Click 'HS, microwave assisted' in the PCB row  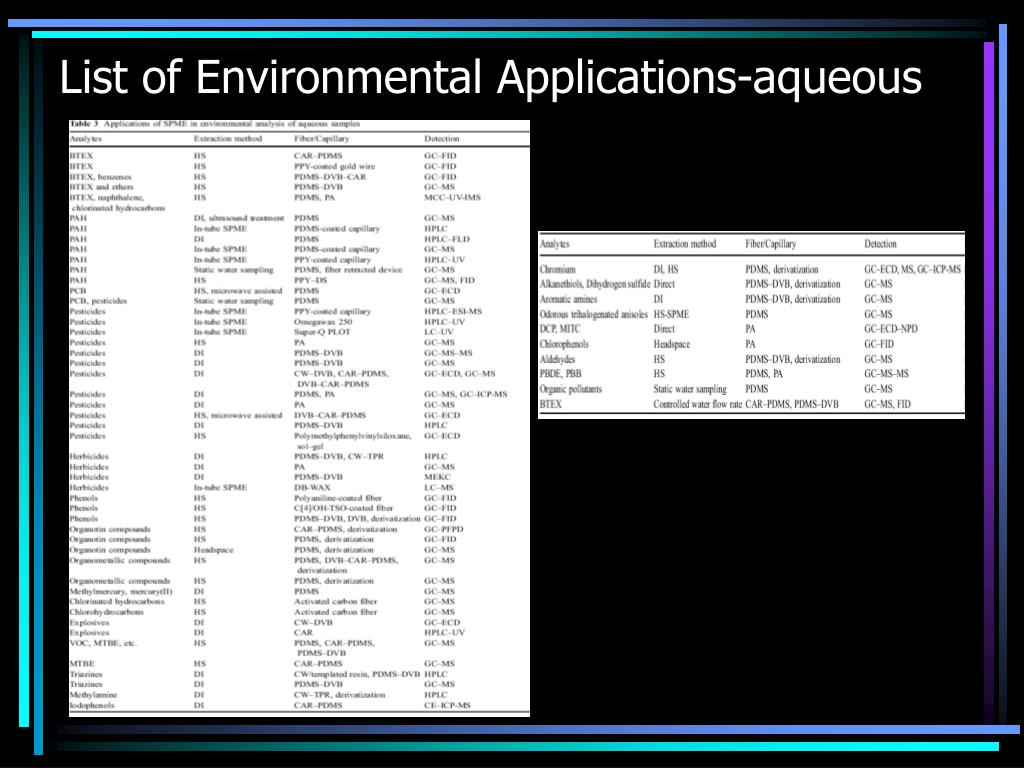(x=238, y=291)
